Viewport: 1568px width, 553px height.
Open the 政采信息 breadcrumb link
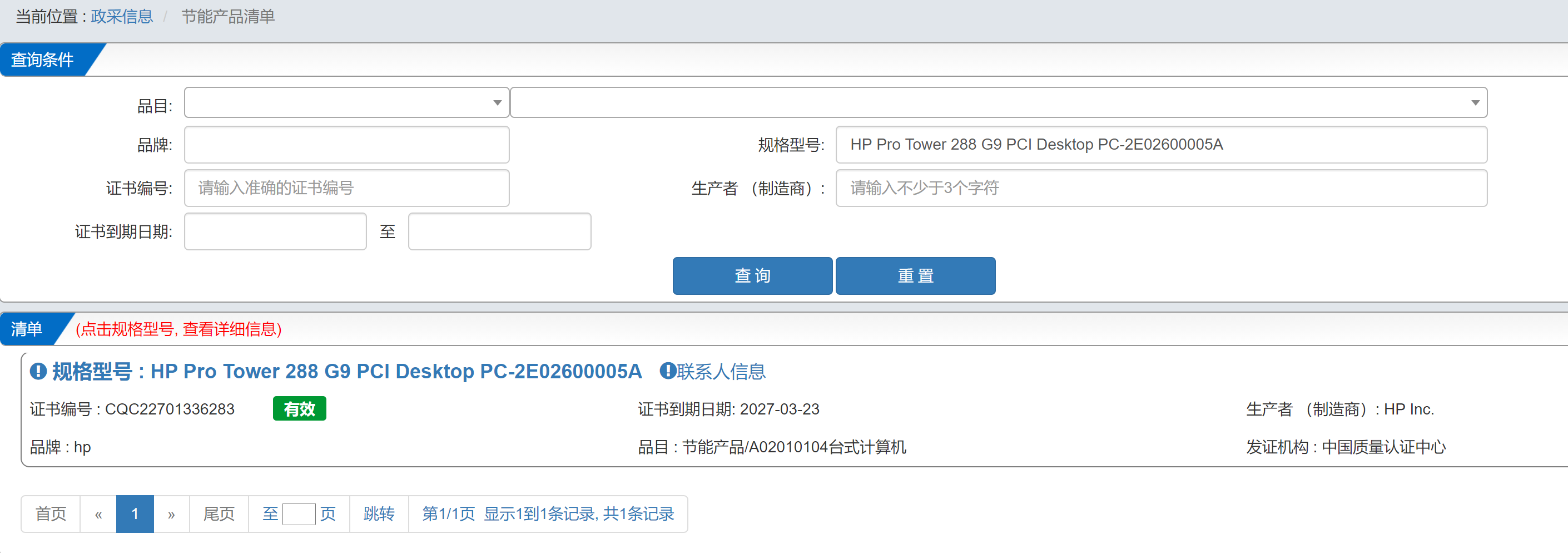coord(122,17)
